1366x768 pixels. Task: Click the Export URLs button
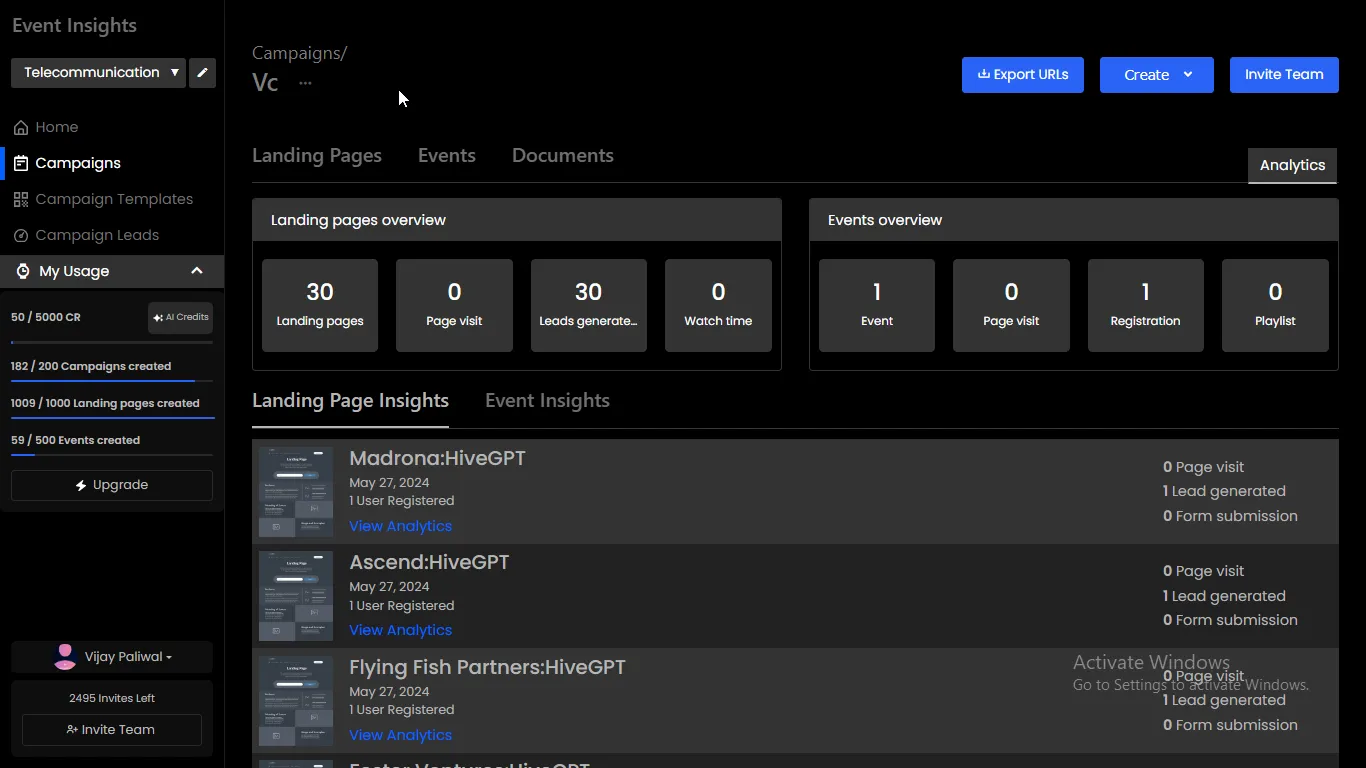click(1022, 75)
